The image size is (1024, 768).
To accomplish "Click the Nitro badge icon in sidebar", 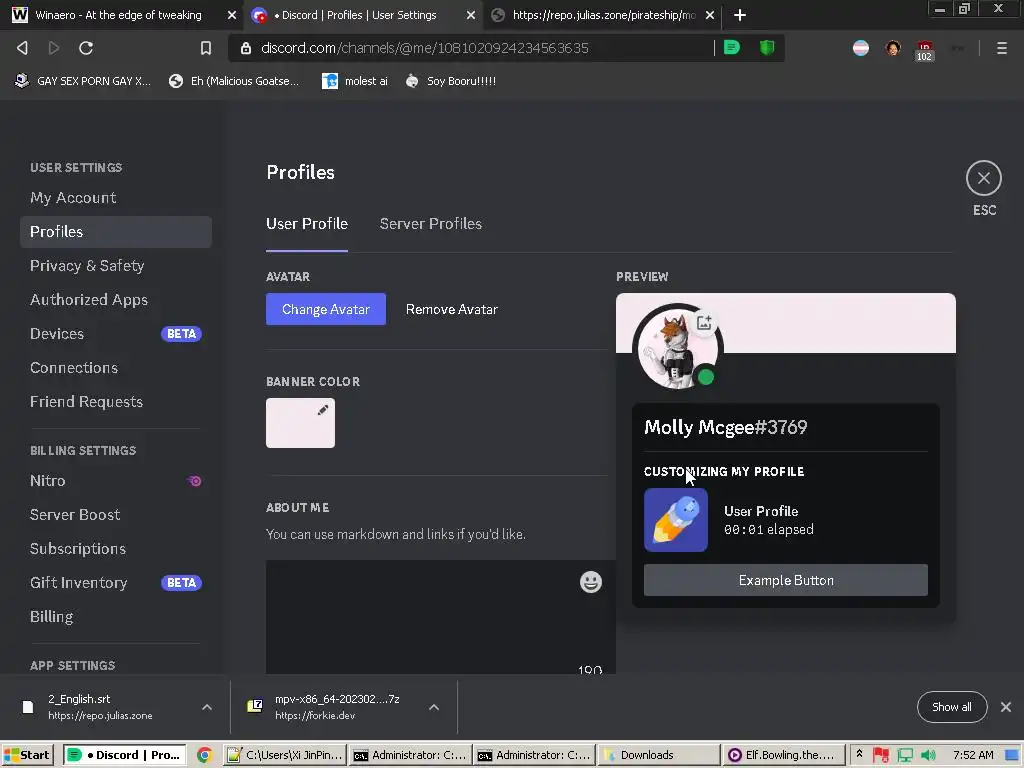I will (x=195, y=481).
